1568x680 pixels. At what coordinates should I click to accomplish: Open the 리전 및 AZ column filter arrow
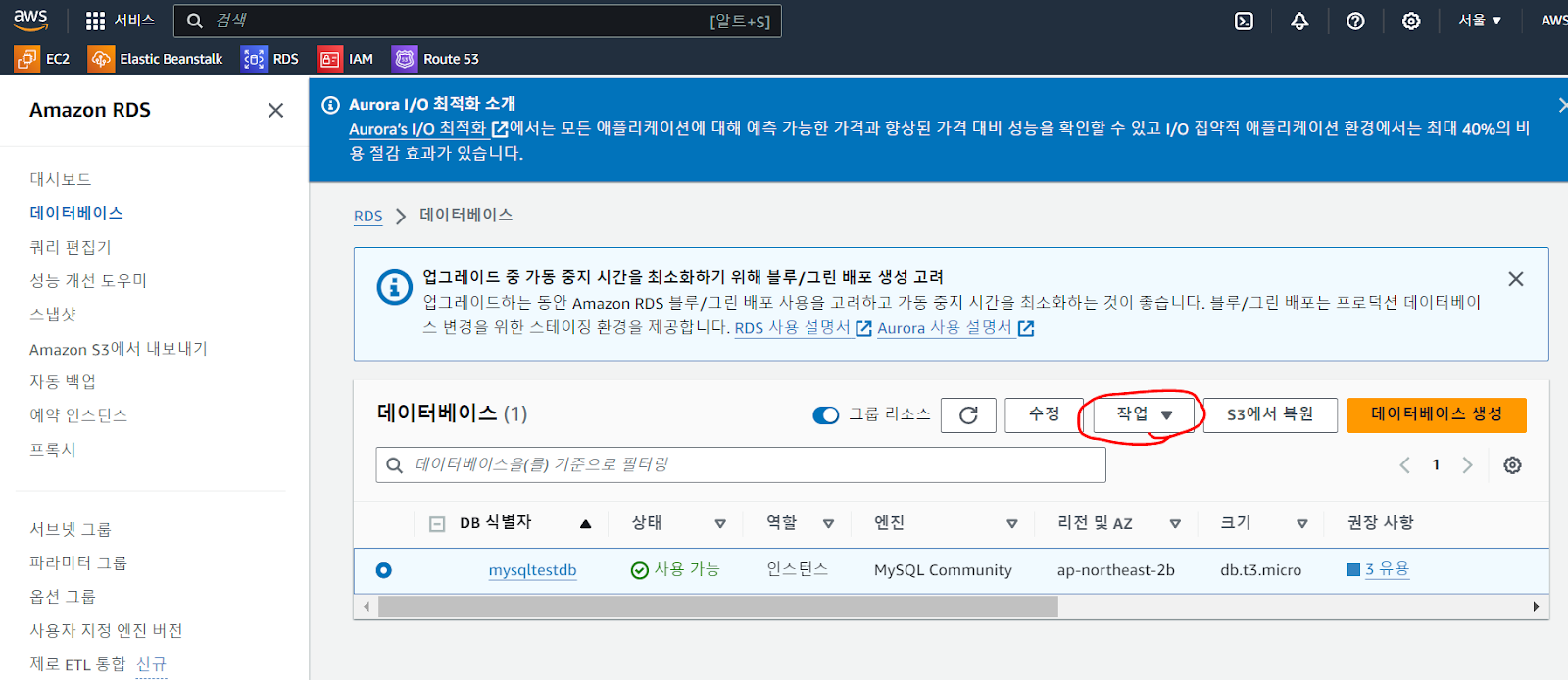(1175, 524)
